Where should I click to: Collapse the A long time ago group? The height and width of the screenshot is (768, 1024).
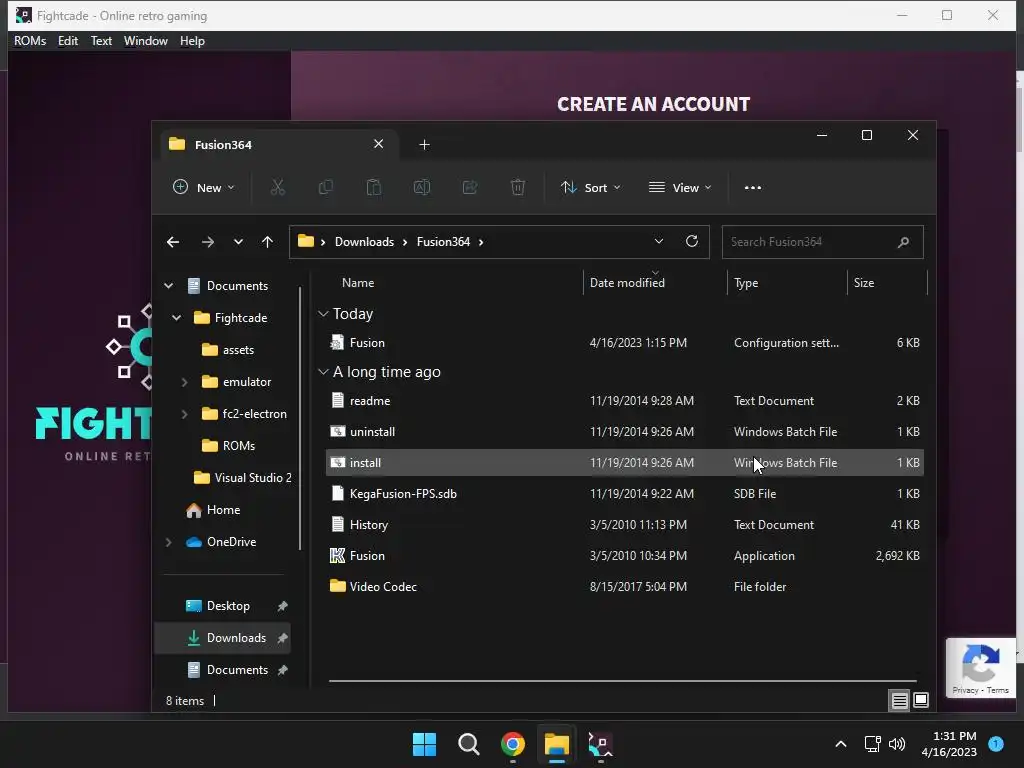point(323,372)
